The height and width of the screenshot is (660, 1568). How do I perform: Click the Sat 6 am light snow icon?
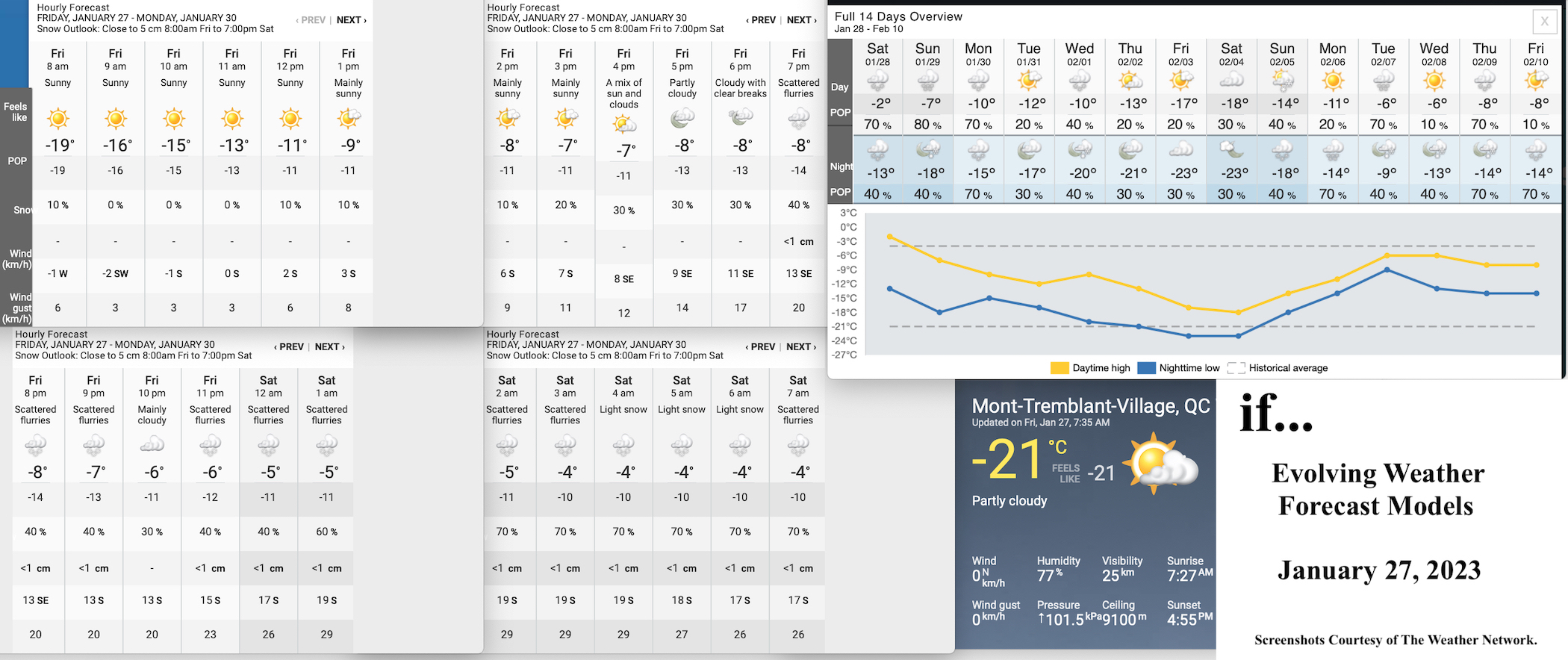[x=740, y=446]
